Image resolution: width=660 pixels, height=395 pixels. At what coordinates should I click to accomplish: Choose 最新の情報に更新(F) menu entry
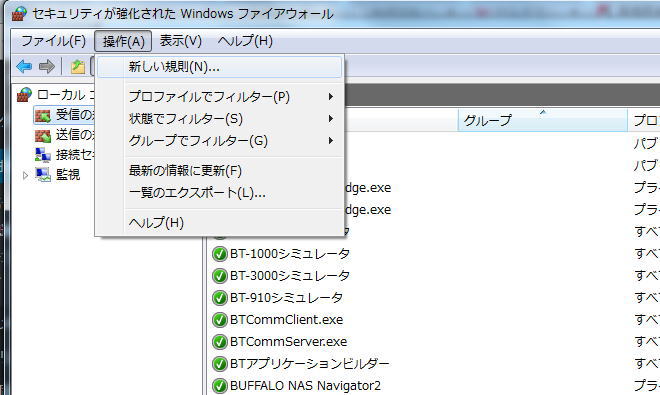[x=219, y=171]
